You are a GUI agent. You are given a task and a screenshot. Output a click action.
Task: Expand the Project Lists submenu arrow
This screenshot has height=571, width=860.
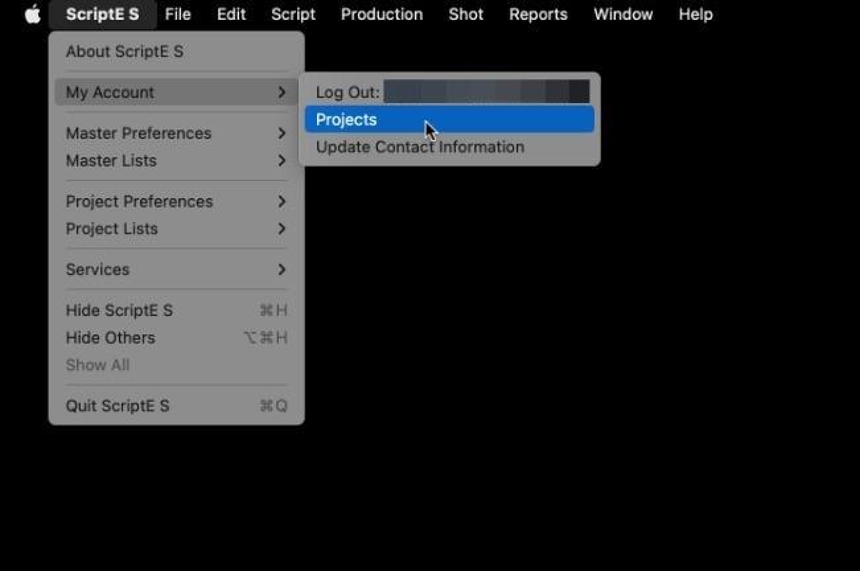point(282,228)
